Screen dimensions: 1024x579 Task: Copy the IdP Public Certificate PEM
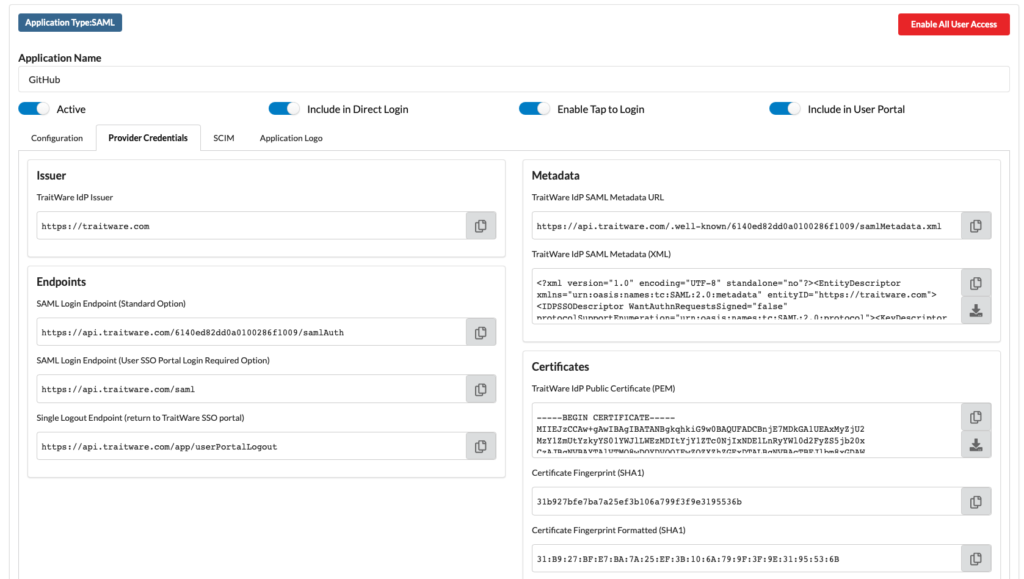tap(976, 416)
